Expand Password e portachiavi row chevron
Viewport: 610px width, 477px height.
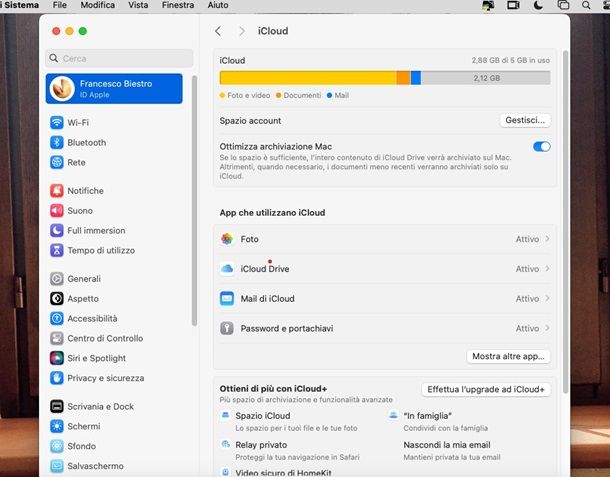[547, 328]
